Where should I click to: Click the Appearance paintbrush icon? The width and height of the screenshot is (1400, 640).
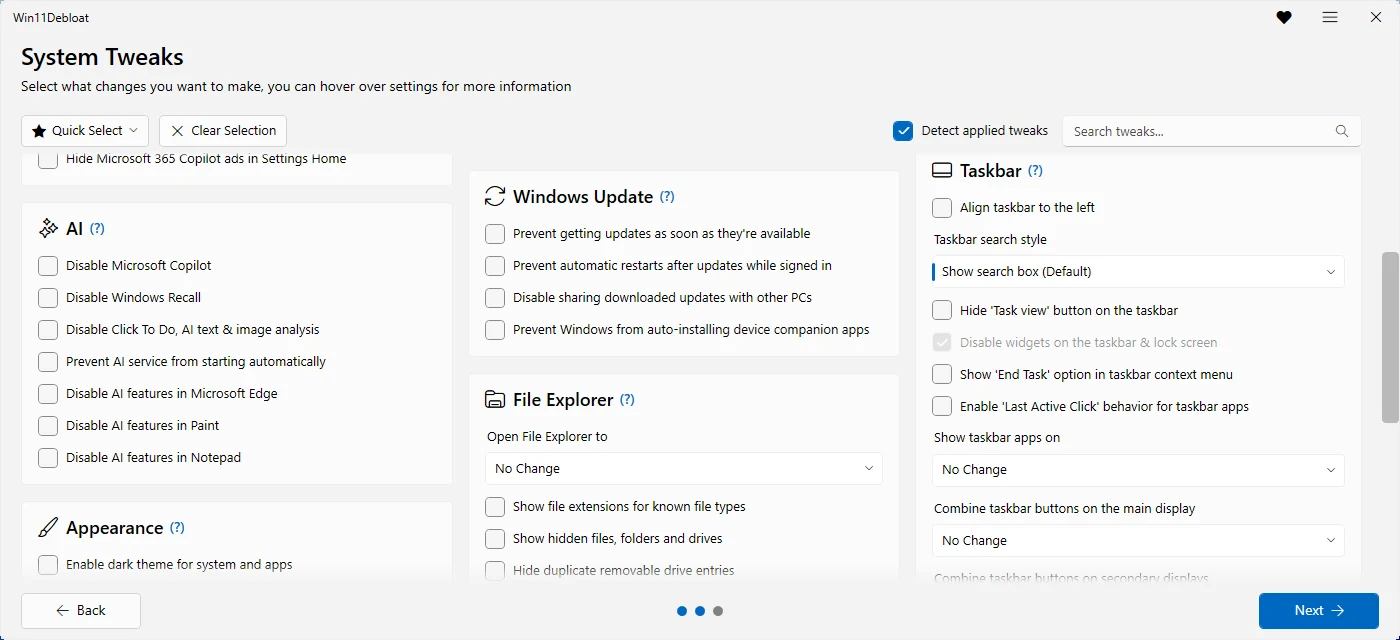(48, 527)
